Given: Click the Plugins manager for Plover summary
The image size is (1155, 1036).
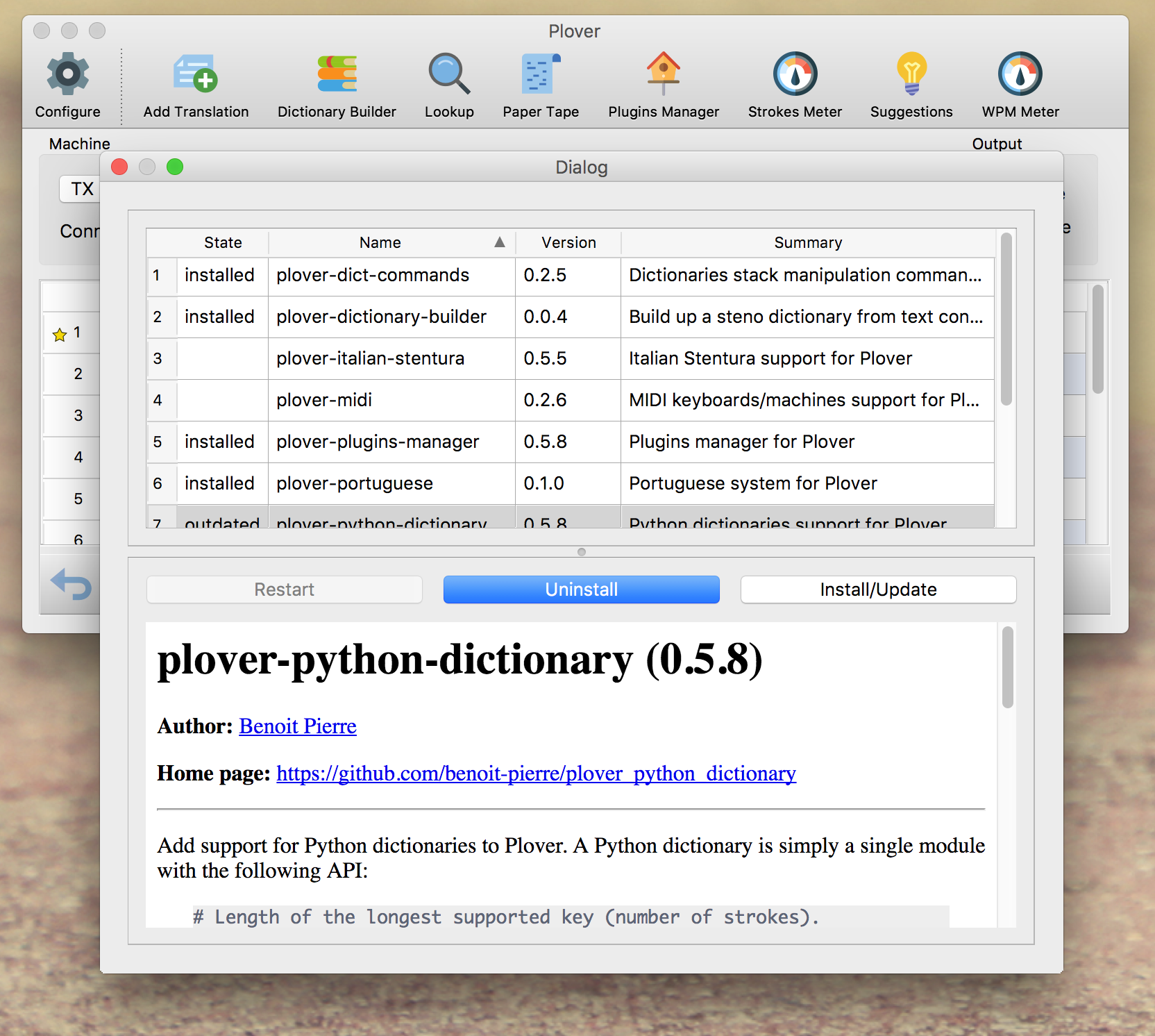Looking at the screenshot, I should tap(807, 442).
